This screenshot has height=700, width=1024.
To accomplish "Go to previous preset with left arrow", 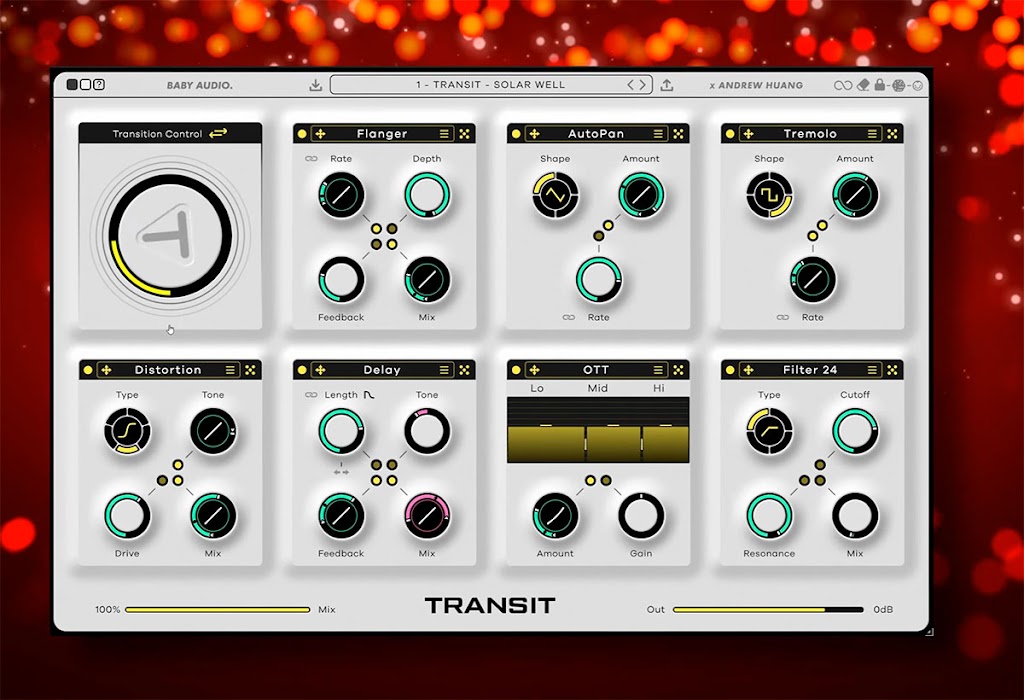I will [x=631, y=85].
